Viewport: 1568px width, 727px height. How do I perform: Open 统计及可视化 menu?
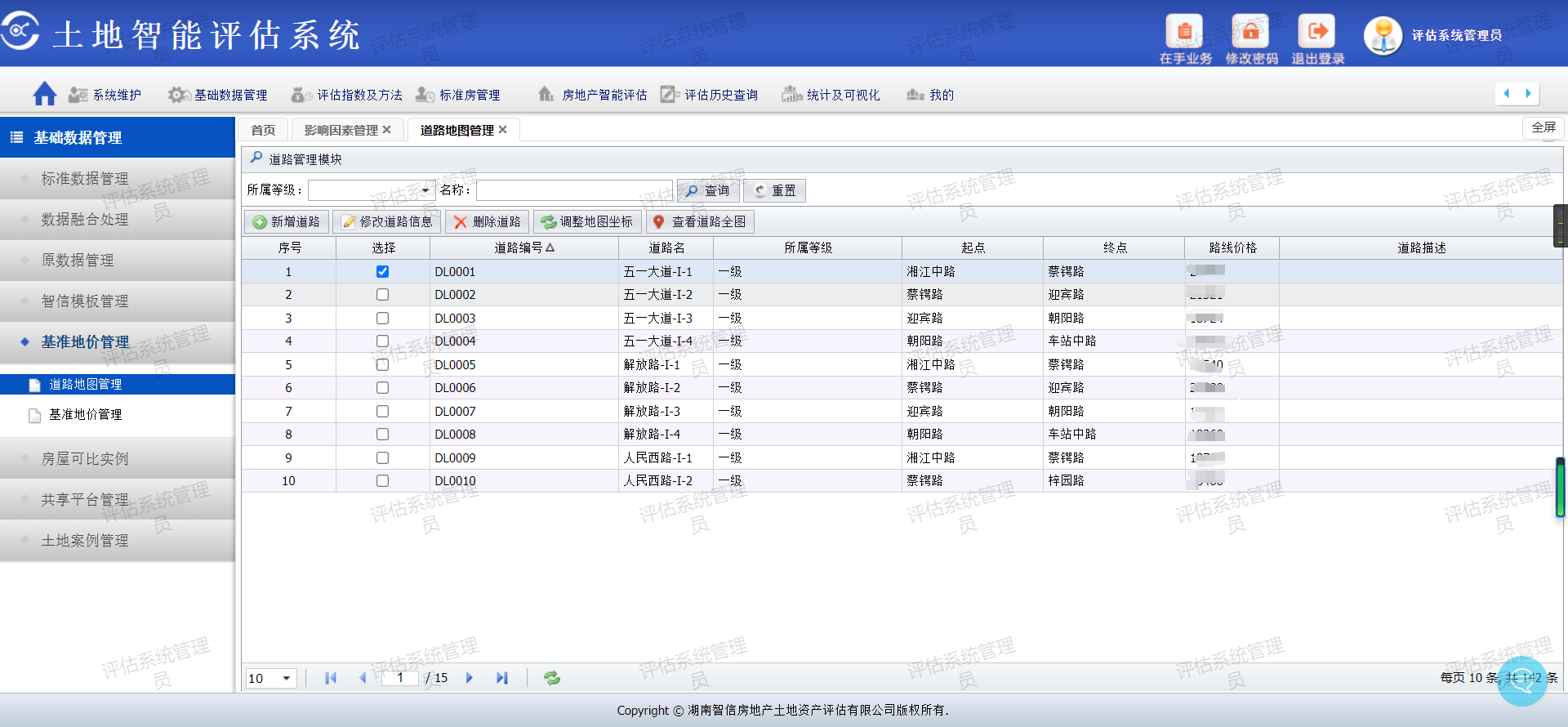pyautogui.click(x=831, y=95)
